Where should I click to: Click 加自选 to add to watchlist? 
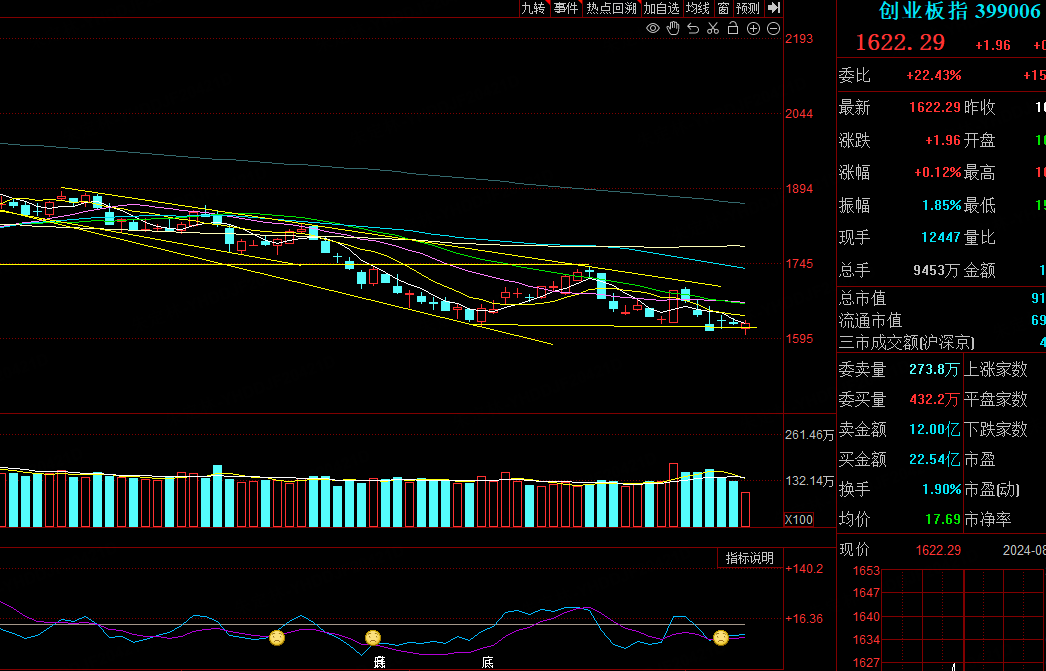click(661, 8)
